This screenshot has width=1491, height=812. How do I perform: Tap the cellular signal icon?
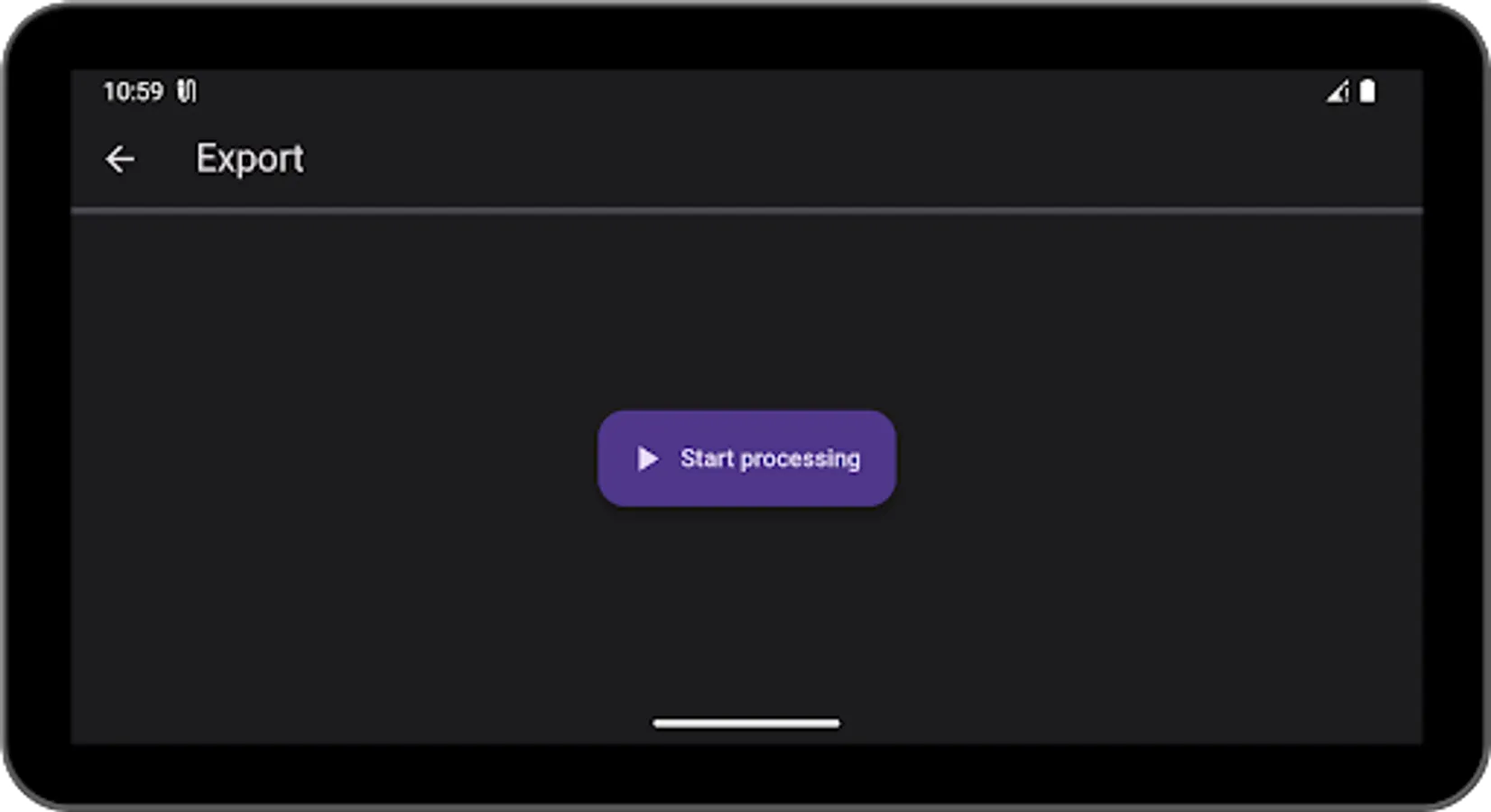tap(1338, 91)
